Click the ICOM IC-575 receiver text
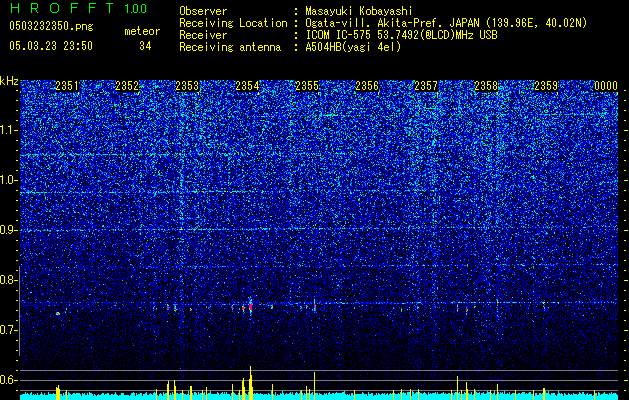This screenshot has width=629, height=400. (x=401, y=35)
